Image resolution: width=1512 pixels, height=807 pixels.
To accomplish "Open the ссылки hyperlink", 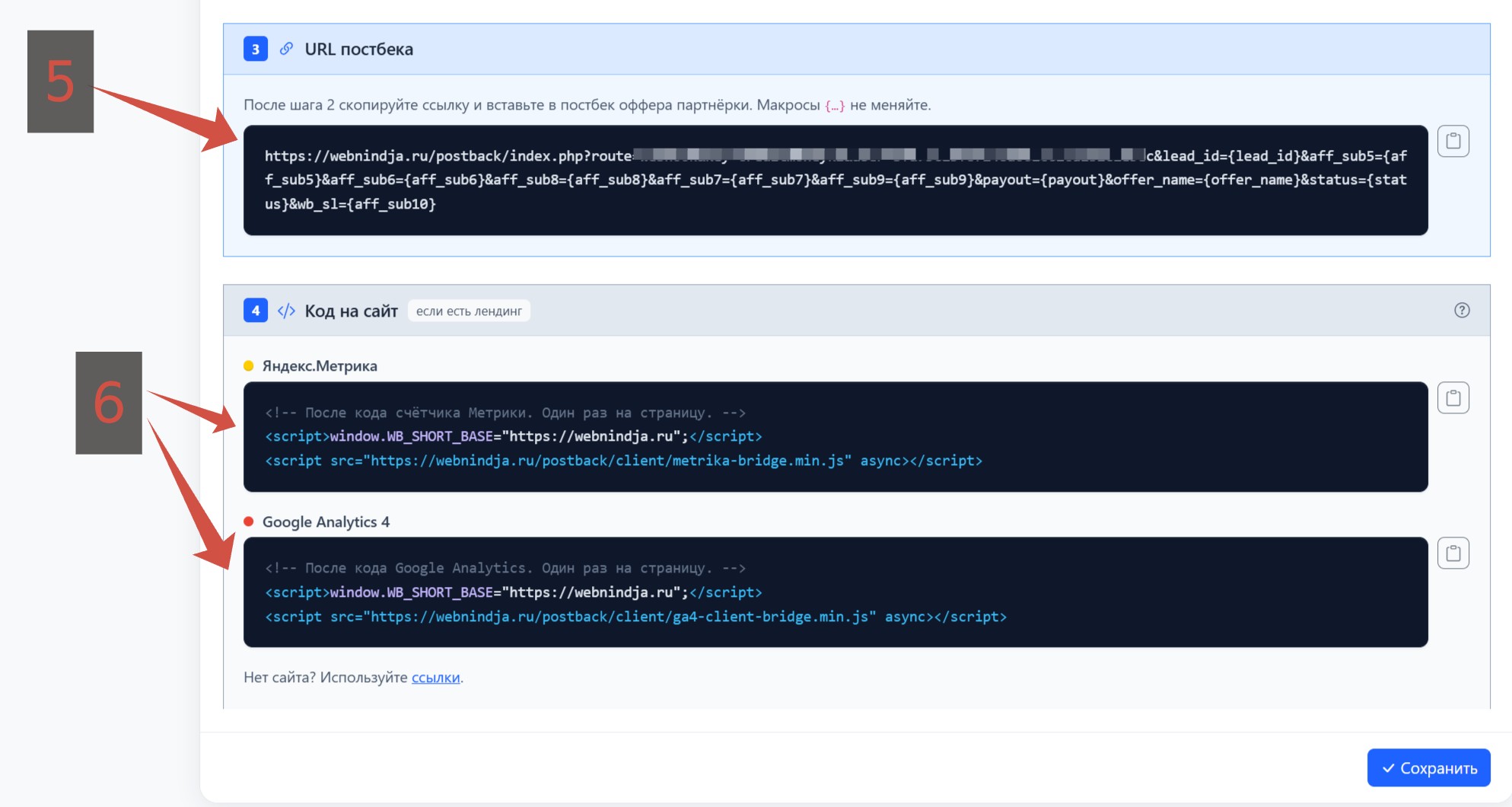I will pyautogui.click(x=436, y=678).
